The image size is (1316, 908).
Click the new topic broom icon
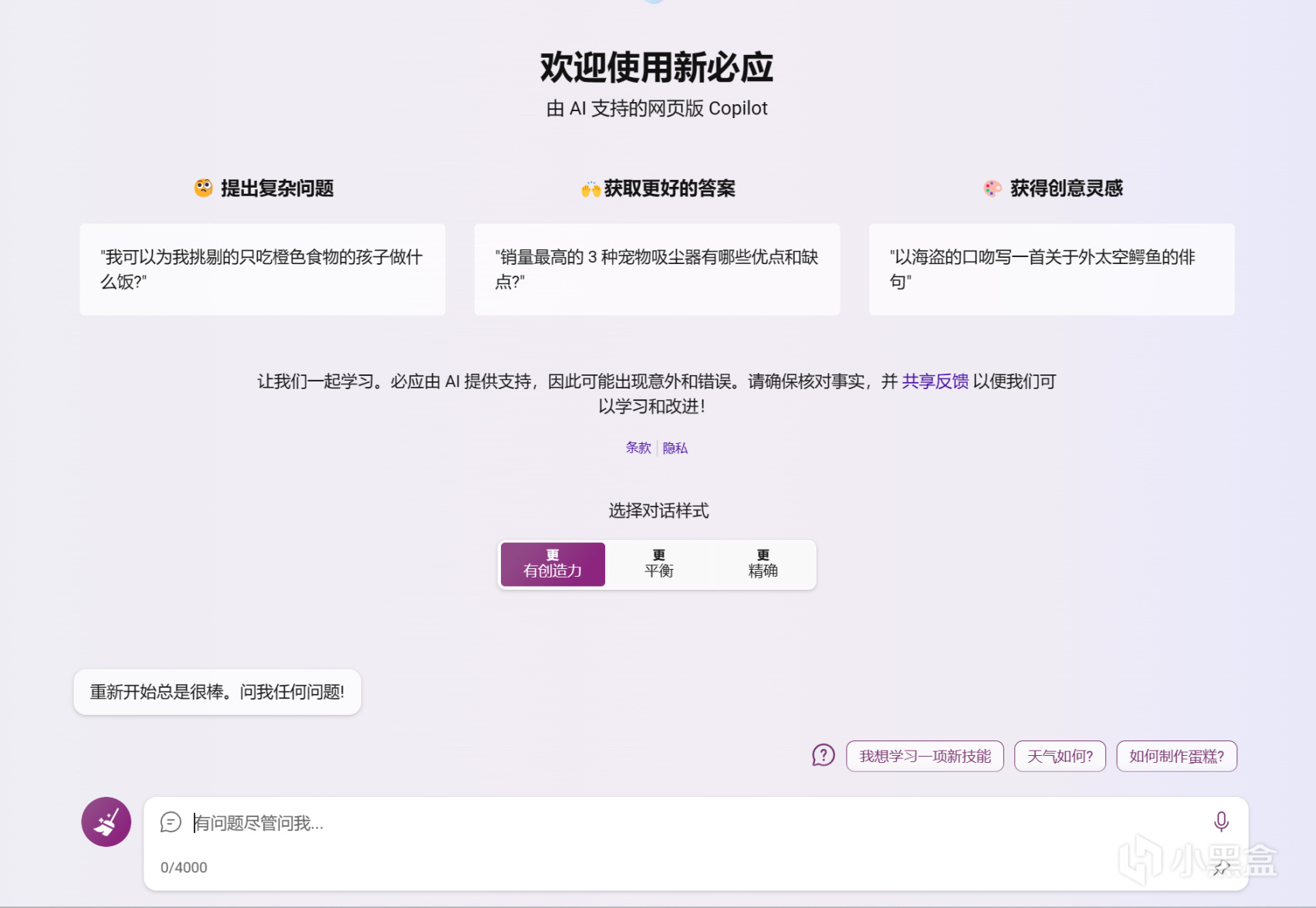click(x=106, y=822)
